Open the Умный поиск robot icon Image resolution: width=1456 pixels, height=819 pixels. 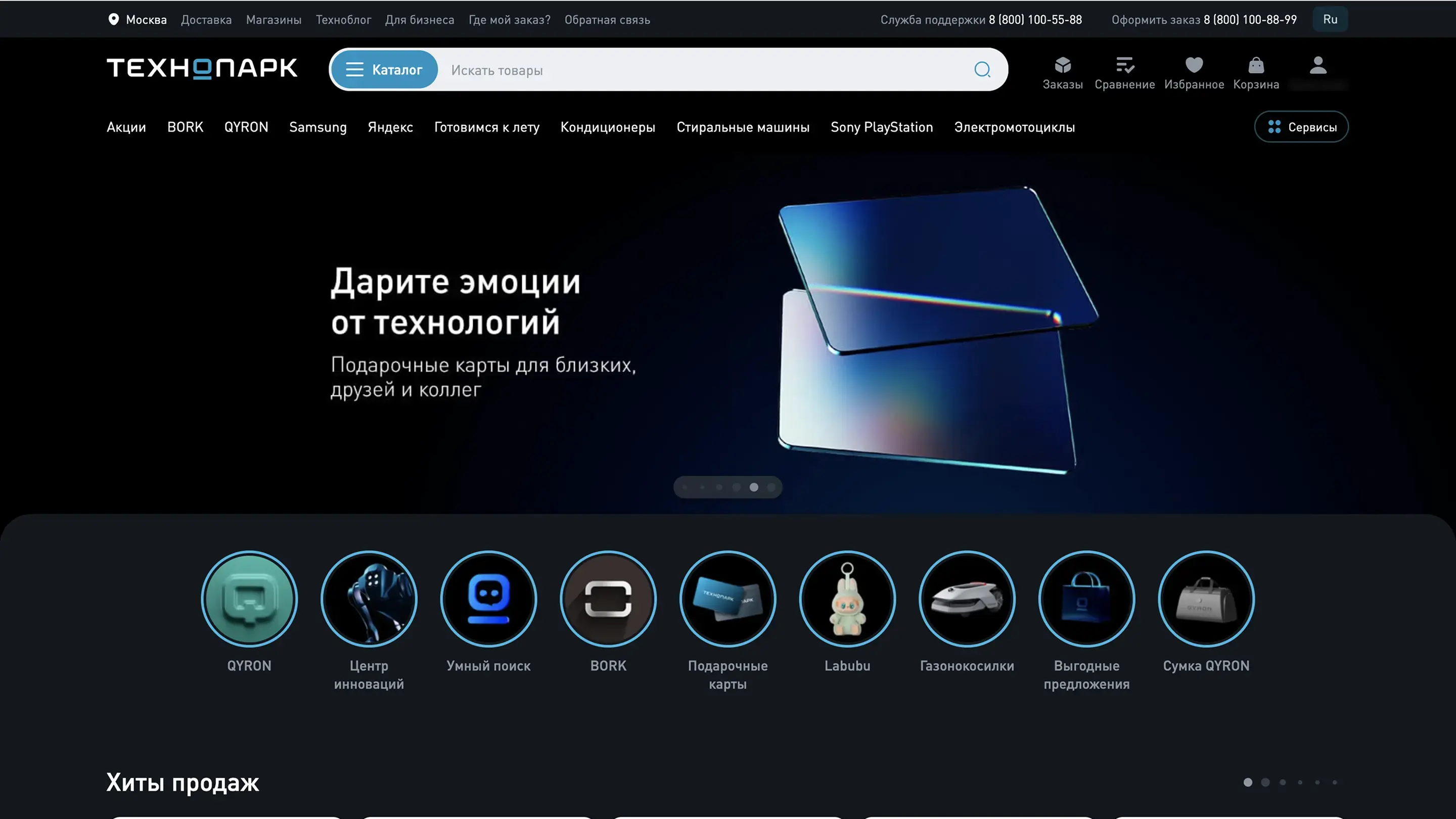click(488, 599)
